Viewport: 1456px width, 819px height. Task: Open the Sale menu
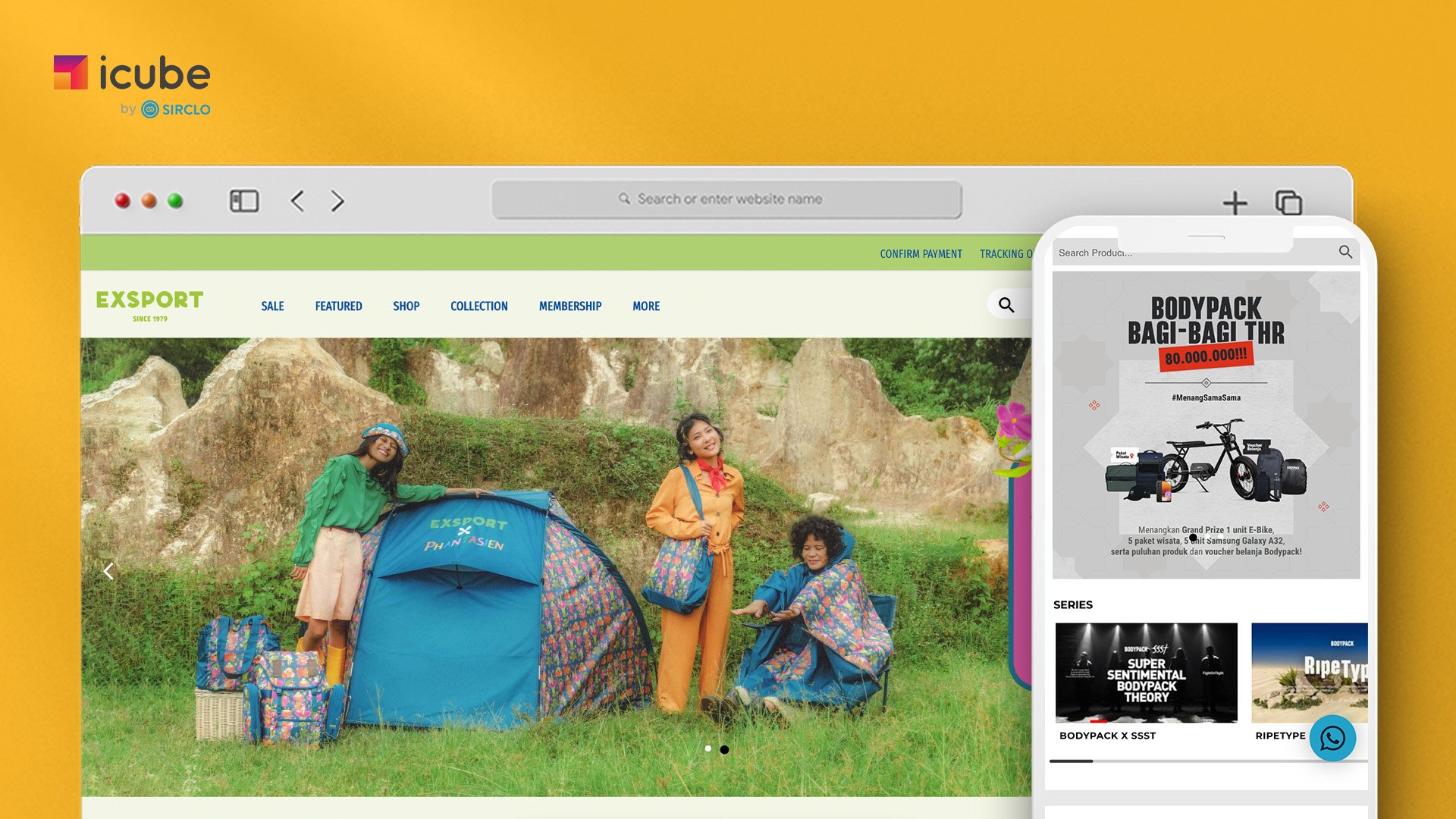(272, 306)
